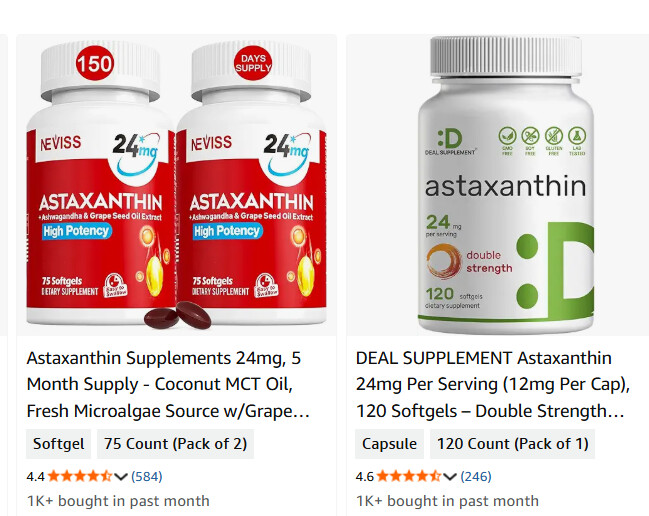Viewport: 649px width, 516px height.
Task: Expand the rating chevron beside 4.4 stars
Action: (121, 477)
